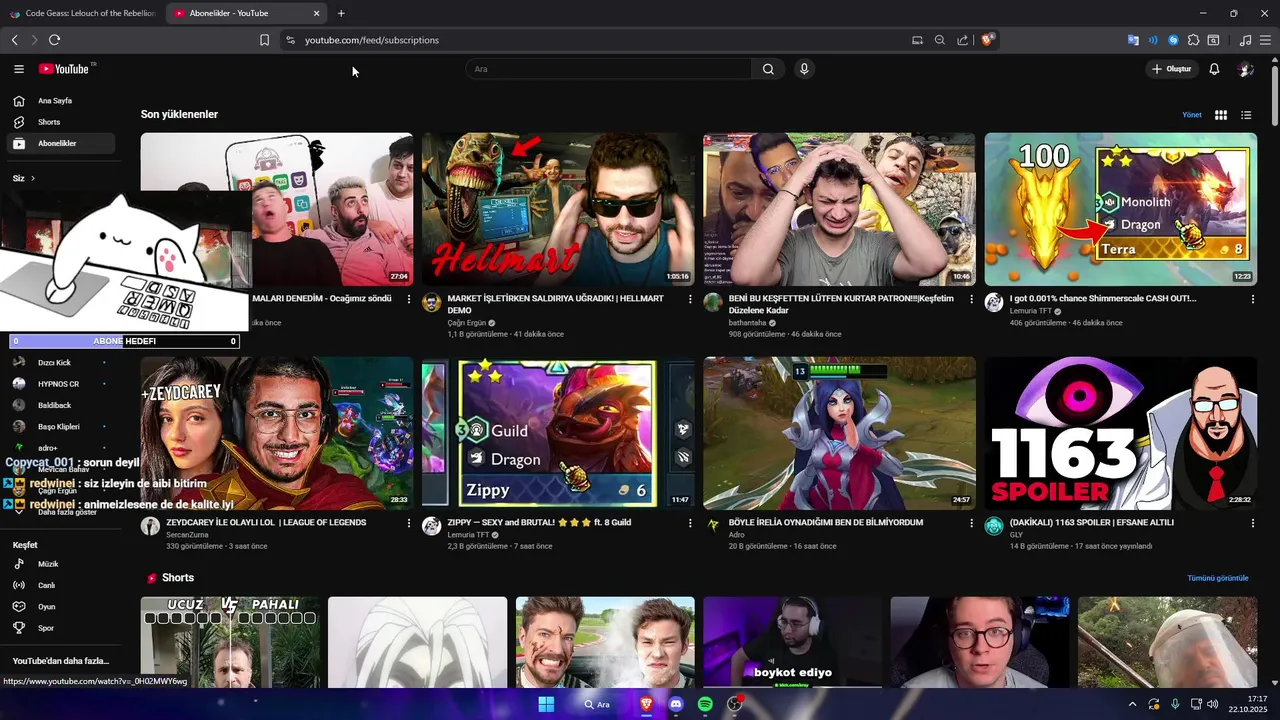Click the Google Translate extension icon
This screenshot has width=1280, height=720.
(1133, 40)
